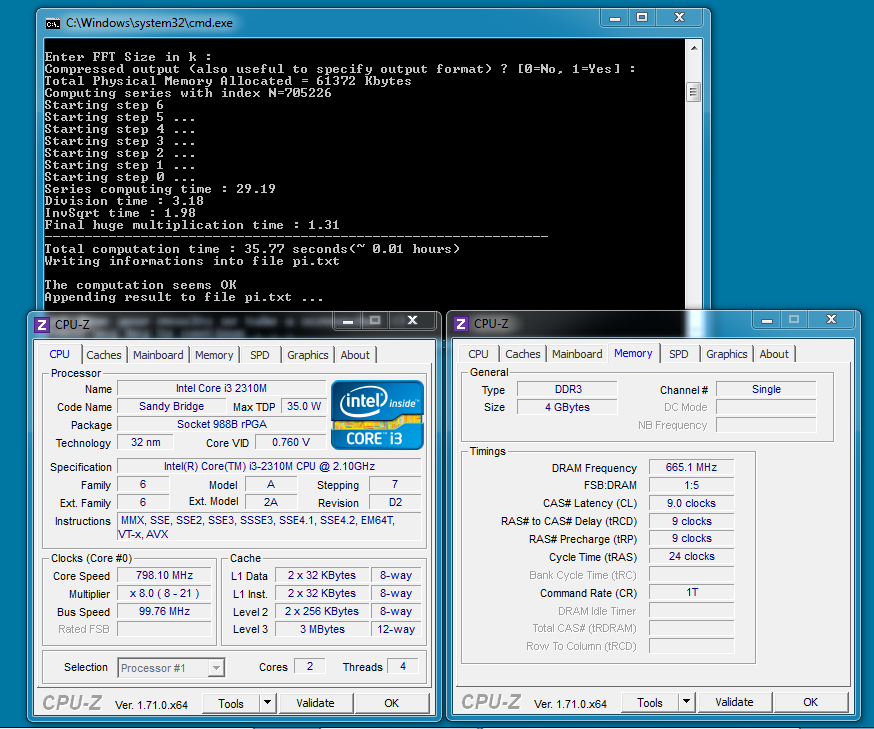Click the Threads value '4'
The image size is (874, 729).
click(x=403, y=667)
